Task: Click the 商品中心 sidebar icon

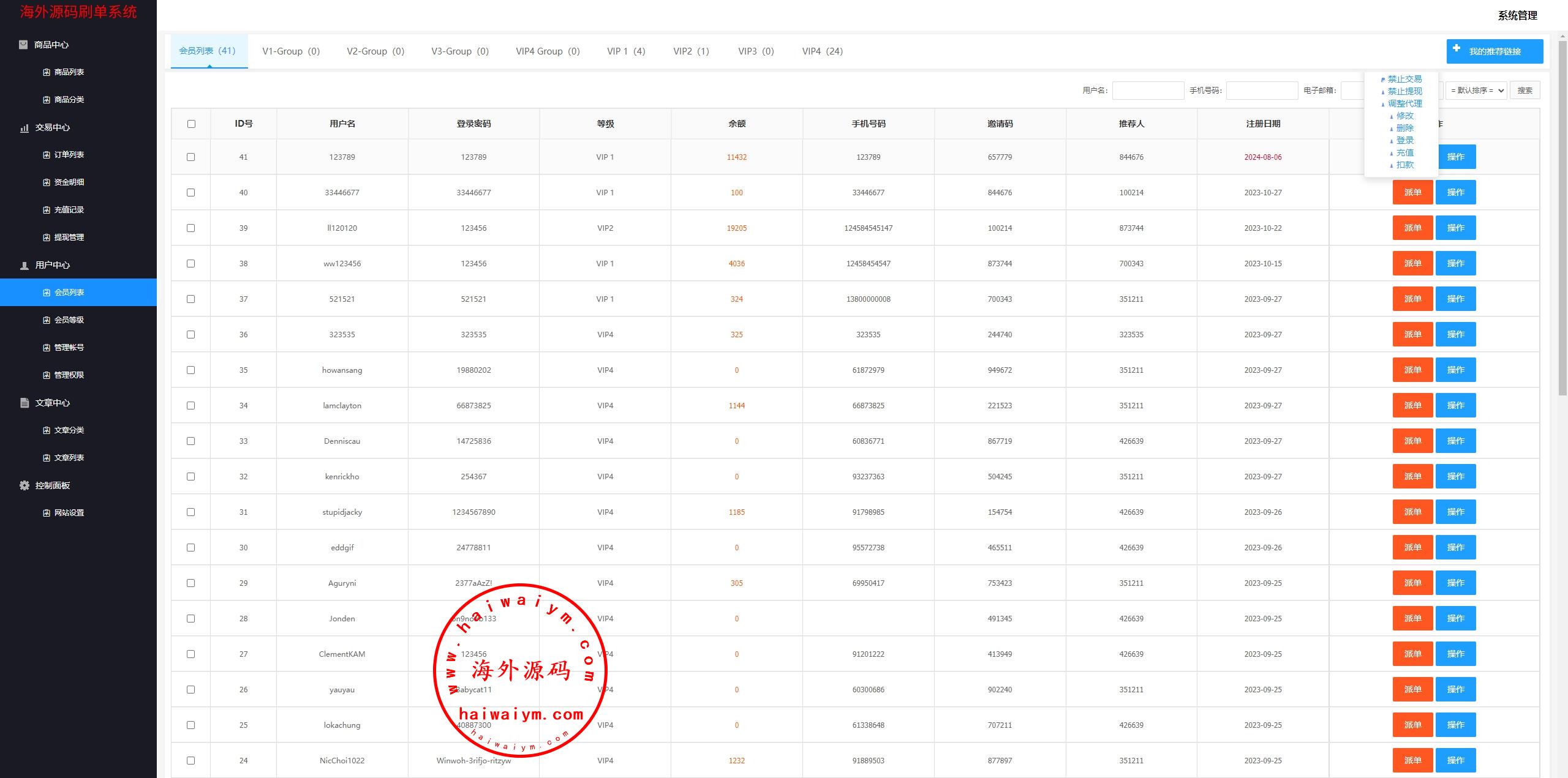Action: click(x=23, y=45)
